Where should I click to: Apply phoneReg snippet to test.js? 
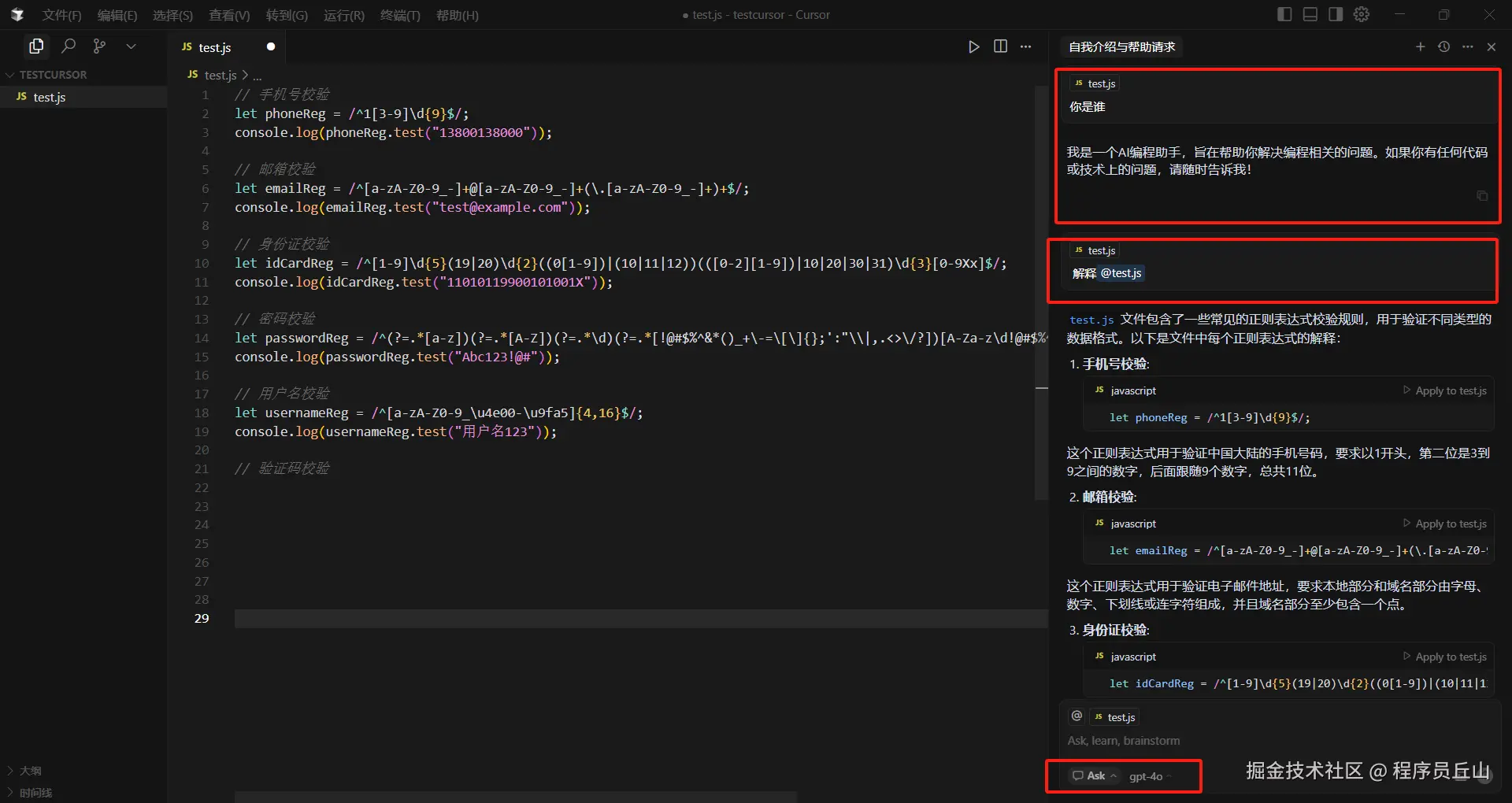point(1444,390)
